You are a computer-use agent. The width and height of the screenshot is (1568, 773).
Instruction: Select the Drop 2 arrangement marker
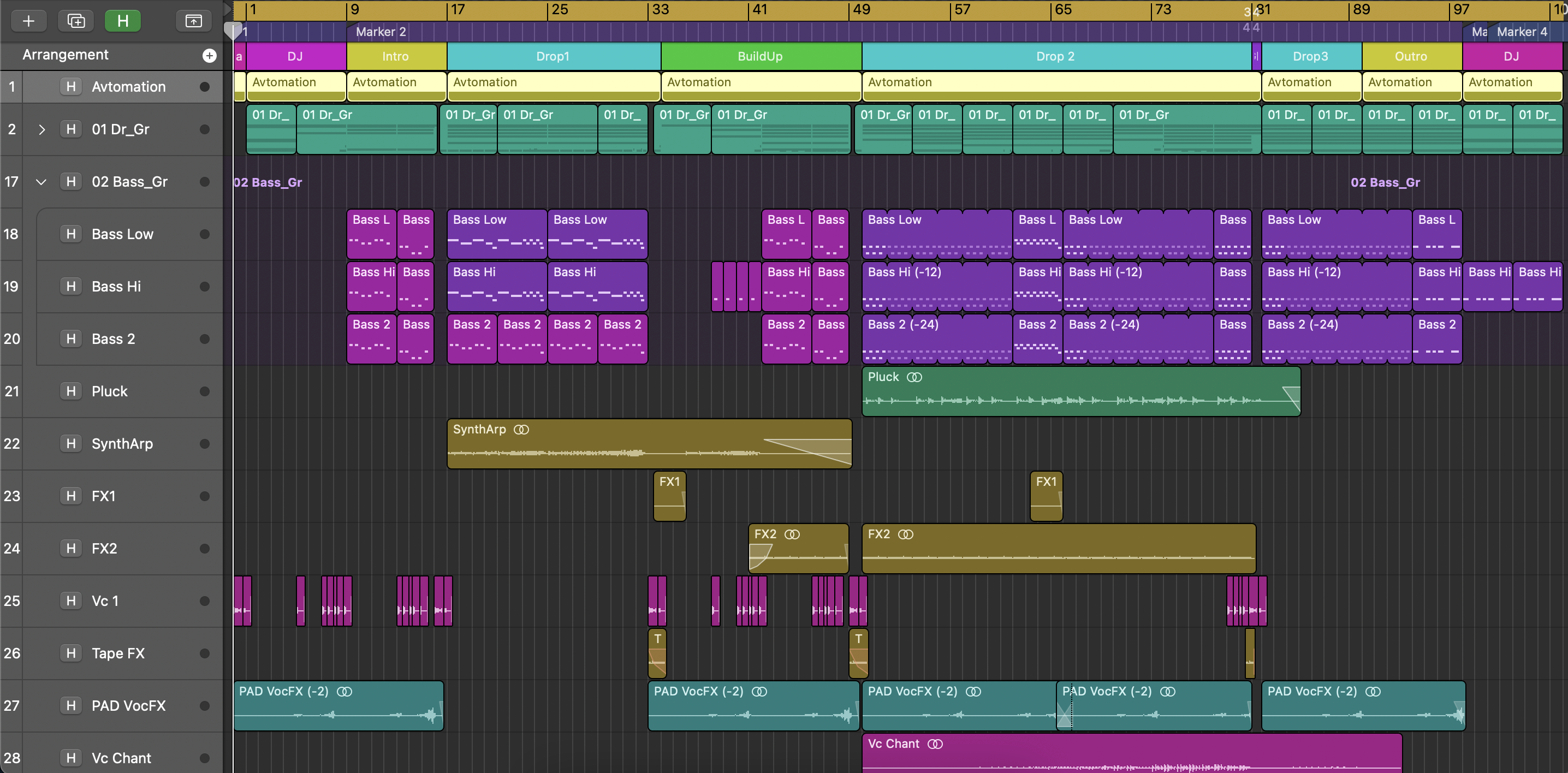1056,57
